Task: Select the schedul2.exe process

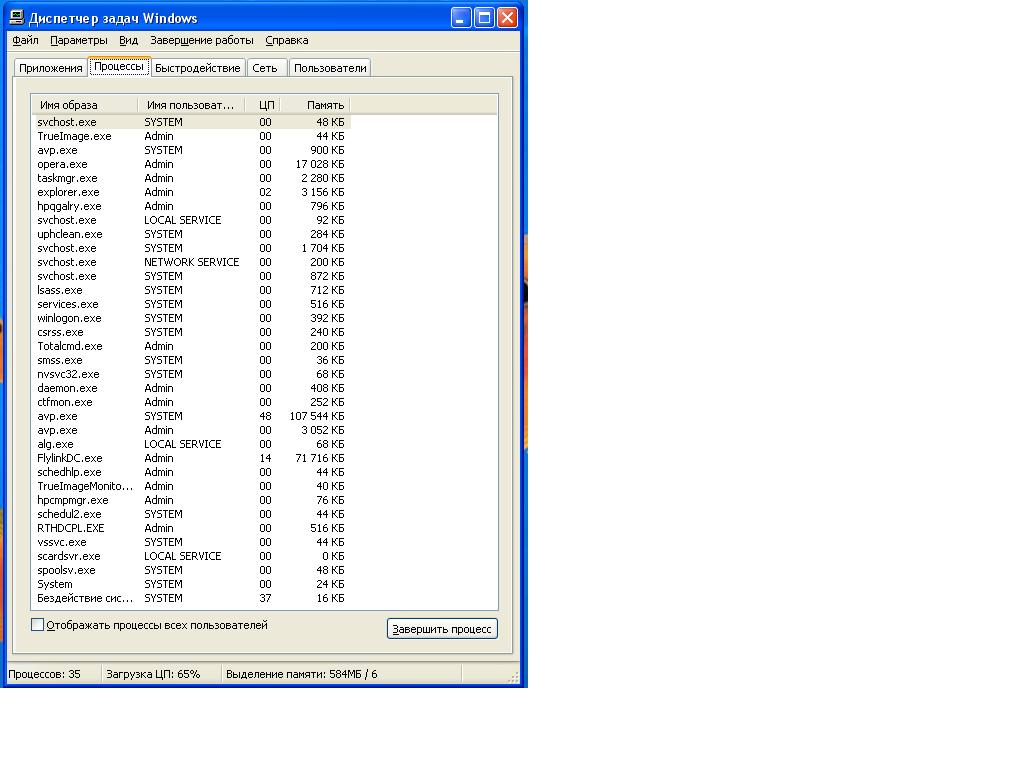Action: 191,515
